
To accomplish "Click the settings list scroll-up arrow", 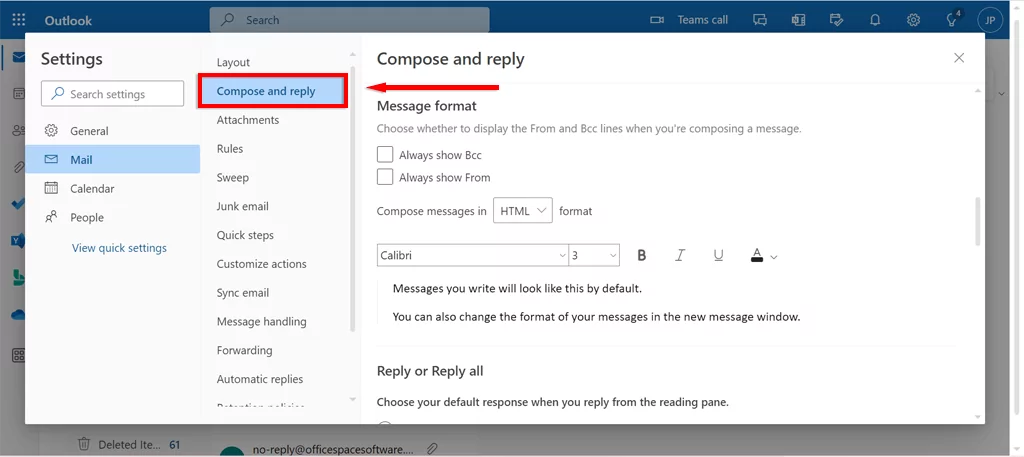I will (353, 54).
